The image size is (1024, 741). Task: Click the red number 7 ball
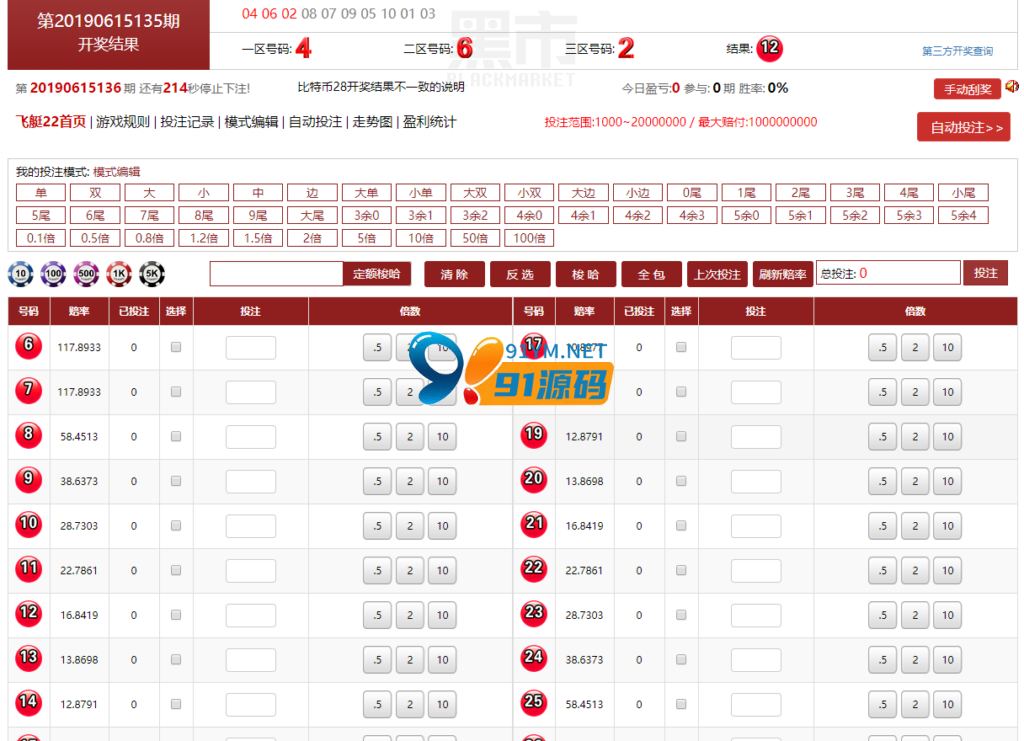[28, 390]
